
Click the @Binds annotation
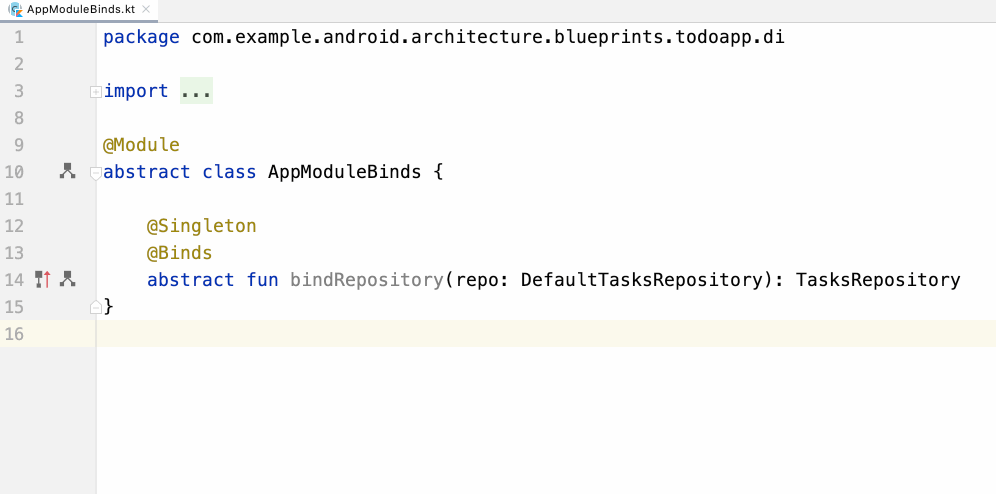(179, 253)
